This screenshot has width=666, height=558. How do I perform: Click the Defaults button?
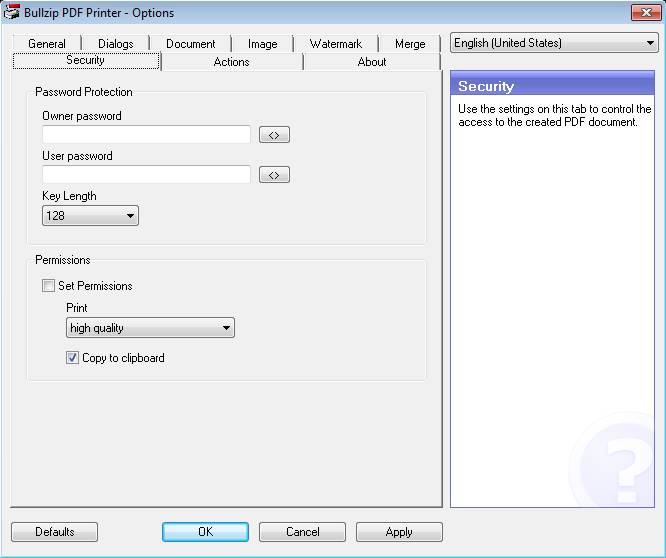click(54, 532)
